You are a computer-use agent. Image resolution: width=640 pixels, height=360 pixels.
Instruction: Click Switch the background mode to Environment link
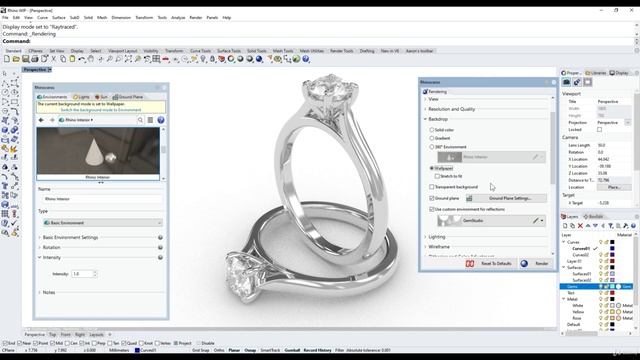101,110
